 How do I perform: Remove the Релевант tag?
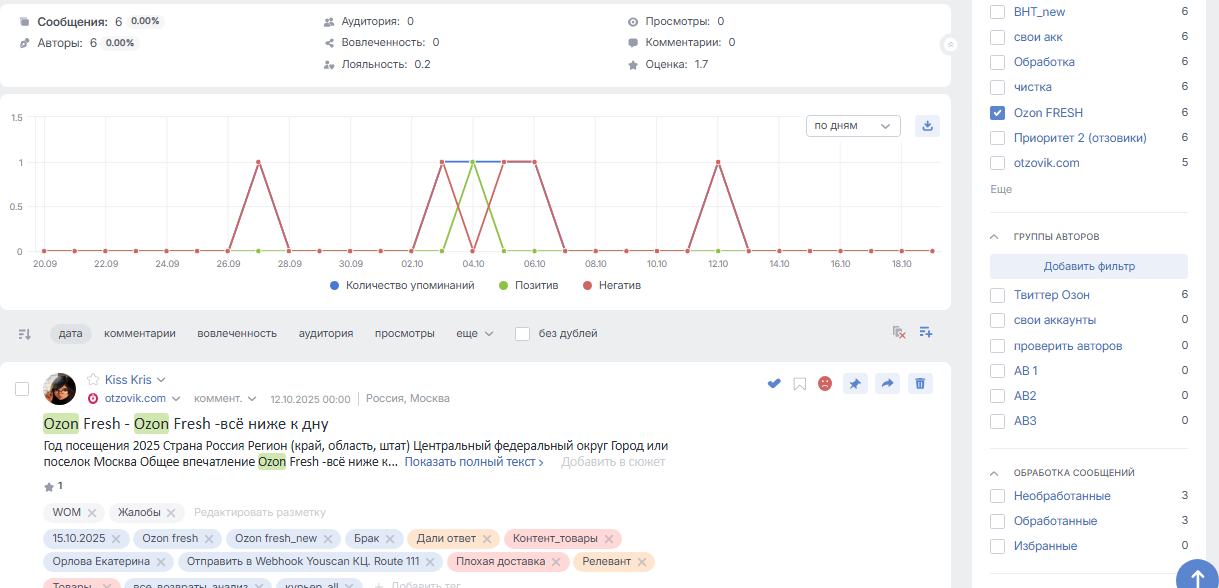click(642, 562)
